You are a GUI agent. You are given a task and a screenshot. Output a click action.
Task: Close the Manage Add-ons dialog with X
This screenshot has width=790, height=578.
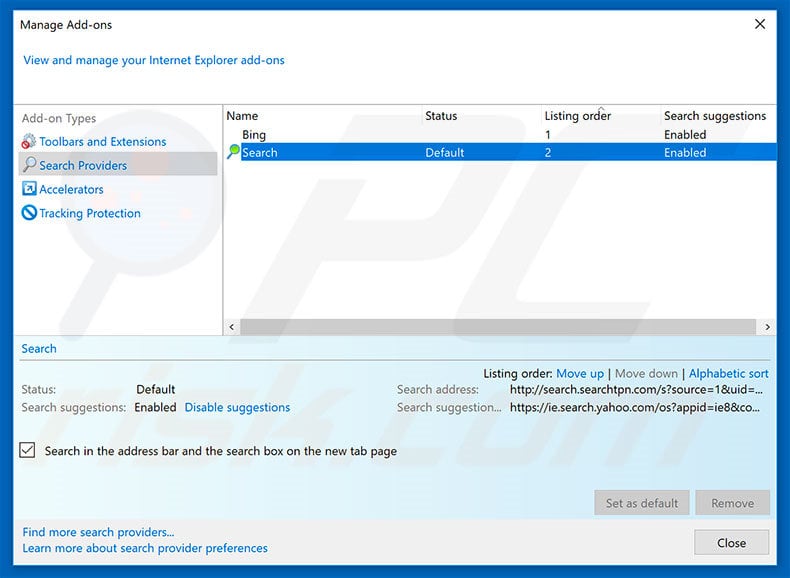(x=760, y=24)
